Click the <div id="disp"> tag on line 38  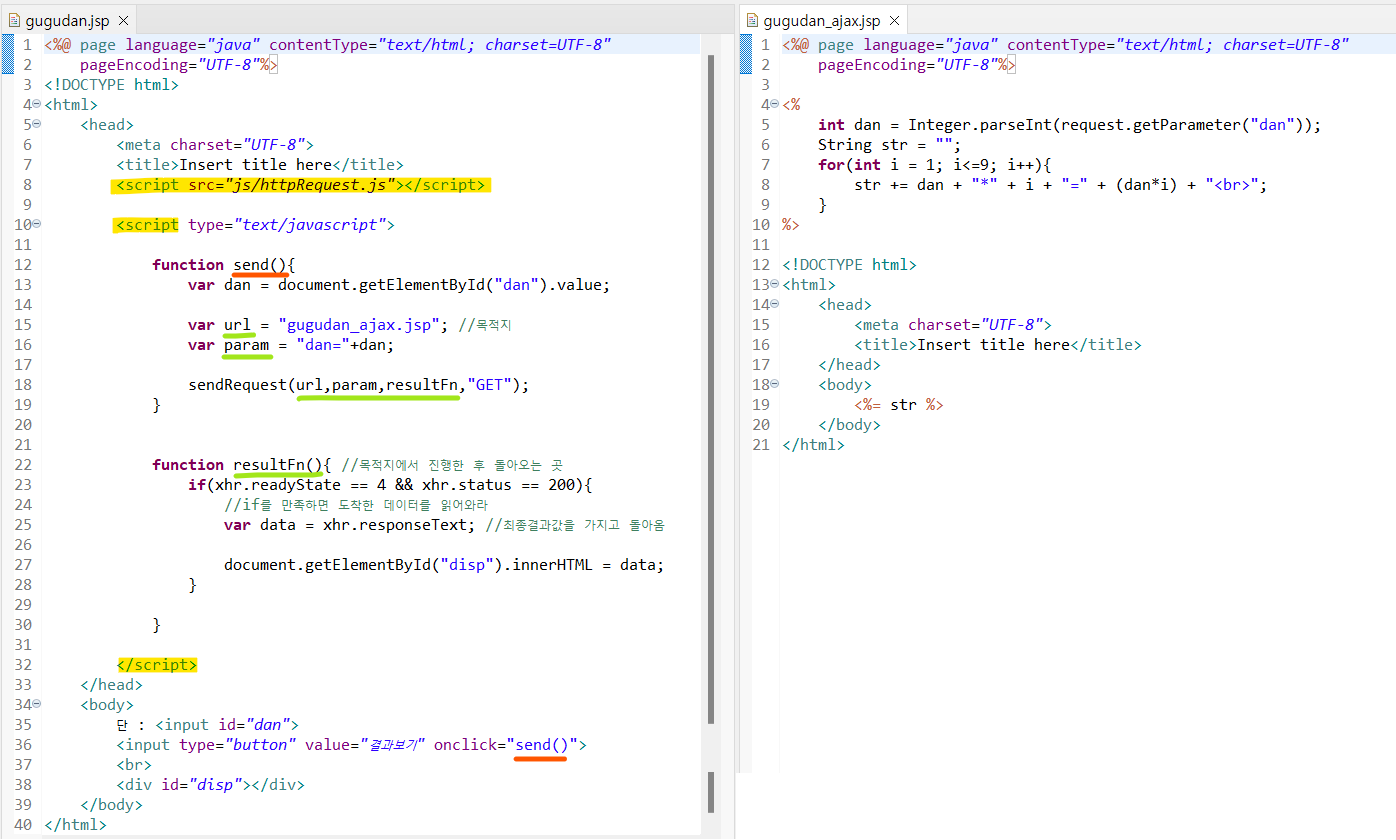tap(184, 784)
